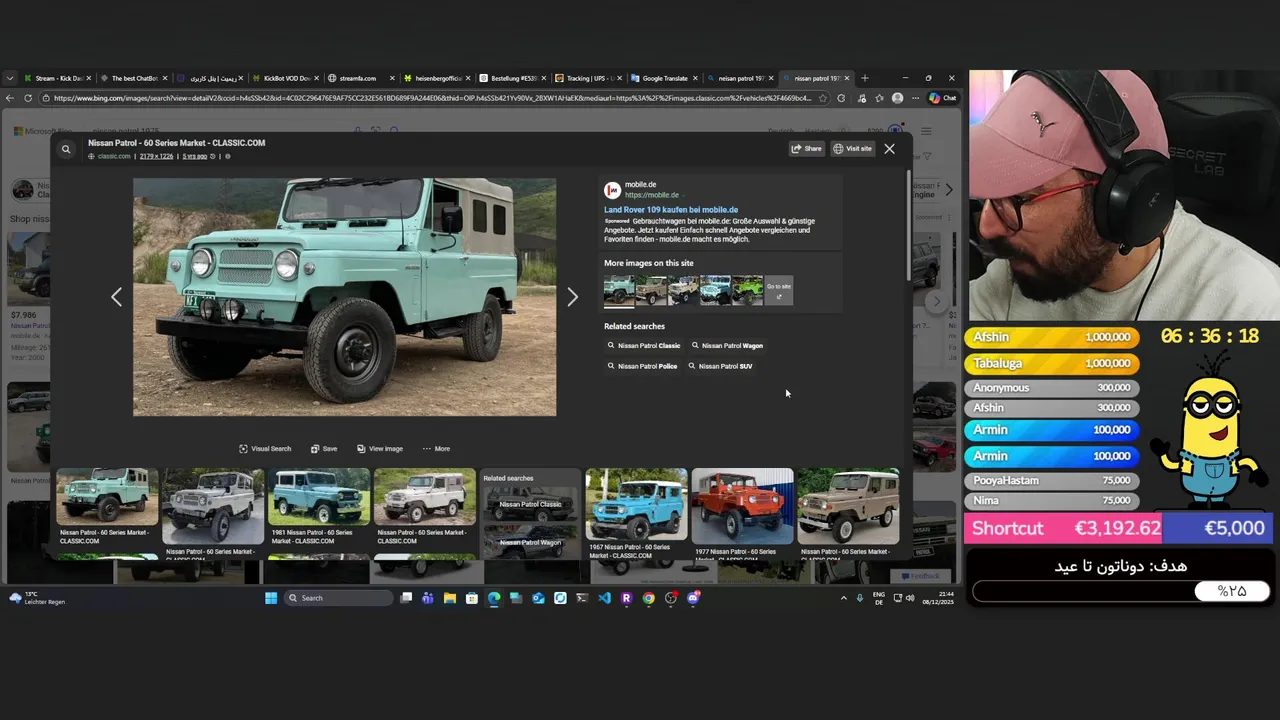Reload the Bing page

coord(28,98)
